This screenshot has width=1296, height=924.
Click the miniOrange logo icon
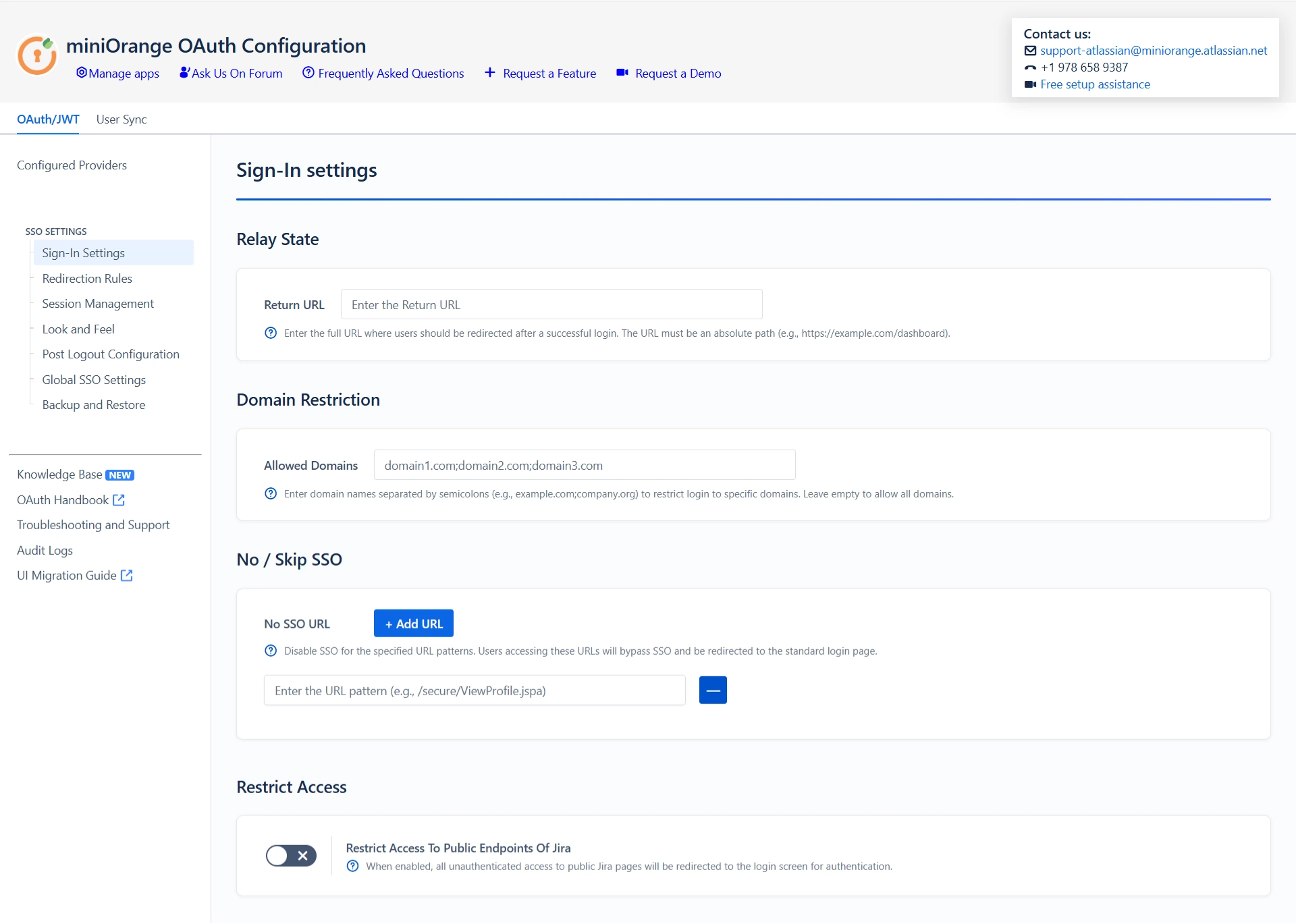pos(37,55)
